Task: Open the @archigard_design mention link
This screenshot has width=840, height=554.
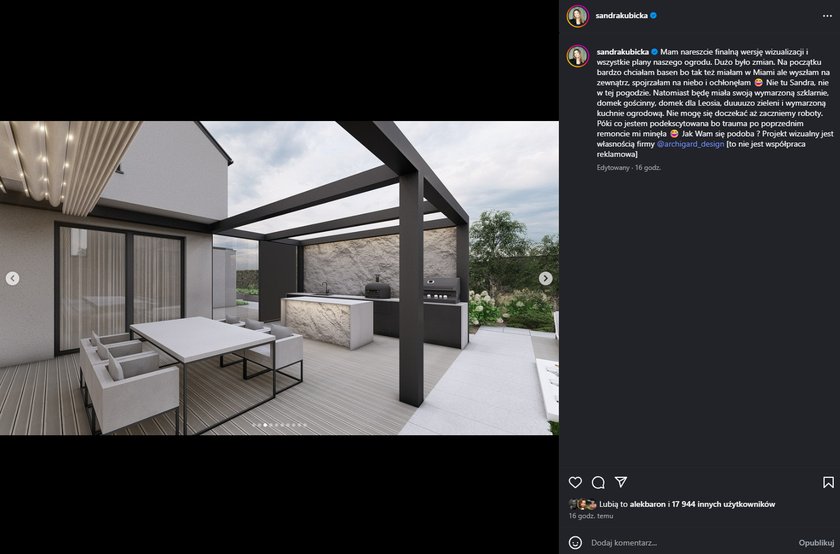Action: tap(690, 144)
